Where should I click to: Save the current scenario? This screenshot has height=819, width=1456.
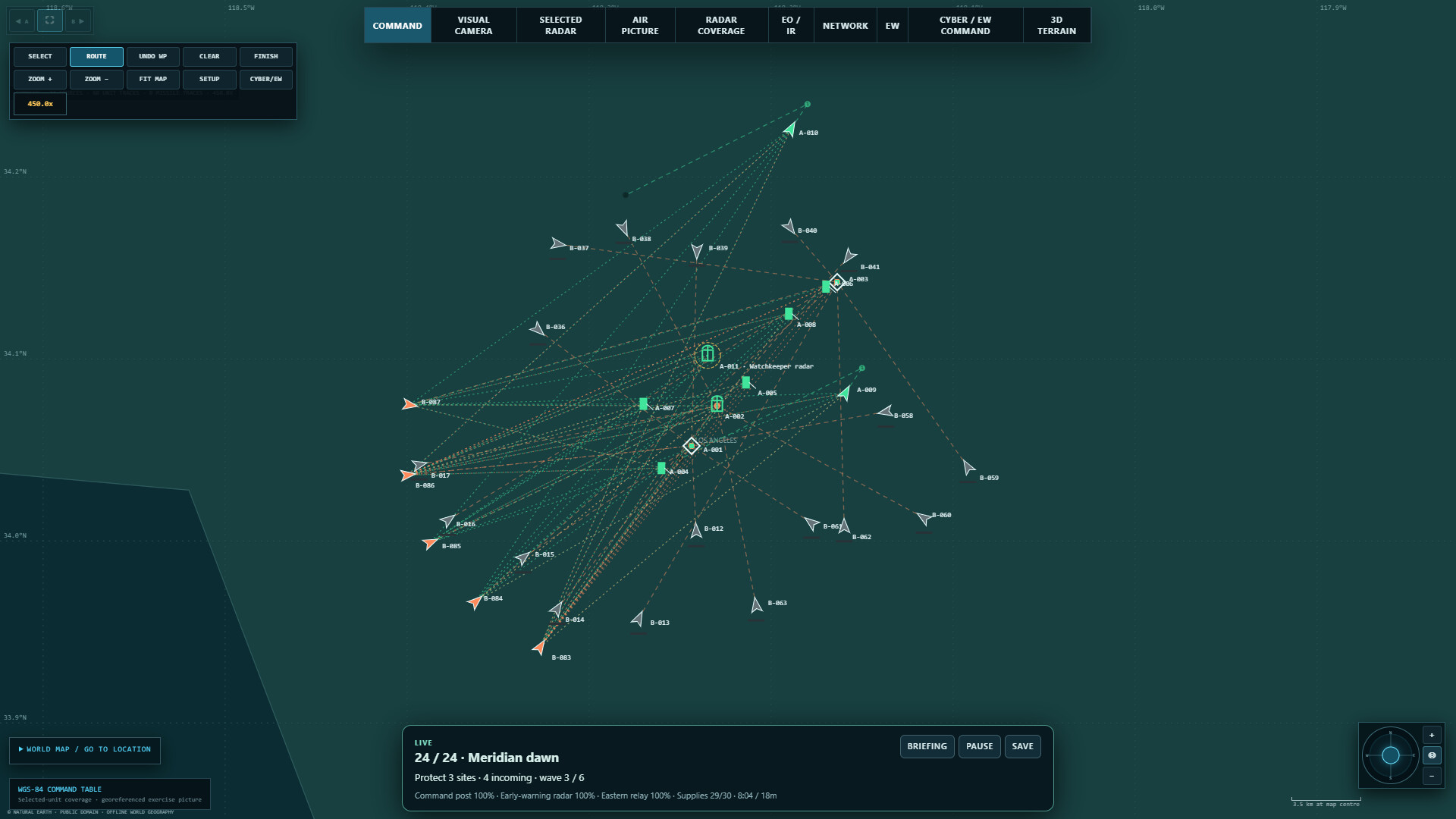tap(1022, 747)
